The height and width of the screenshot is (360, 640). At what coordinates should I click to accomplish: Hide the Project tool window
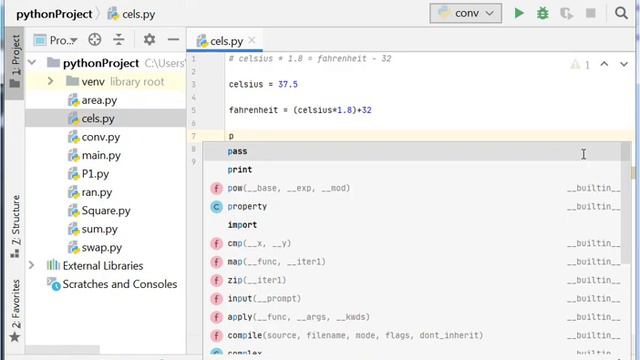173,40
